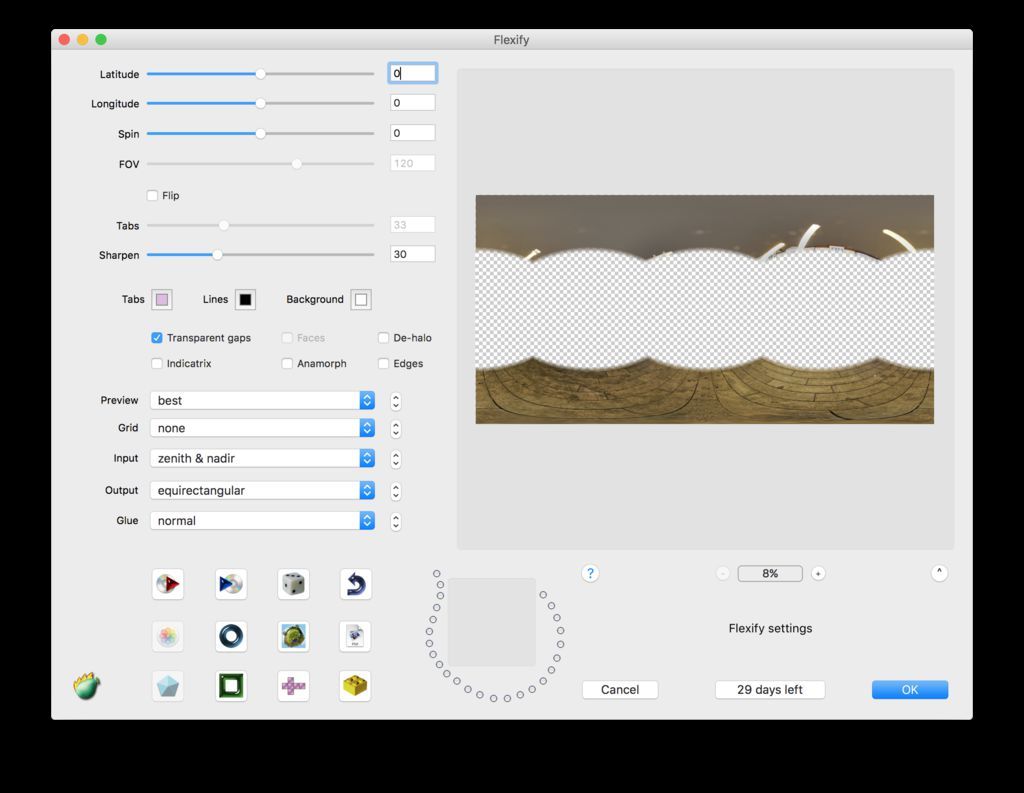Image resolution: width=1024 pixels, height=793 pixels.
Task: Click the Latitude slider handle
Action: (x=261, y=74)
